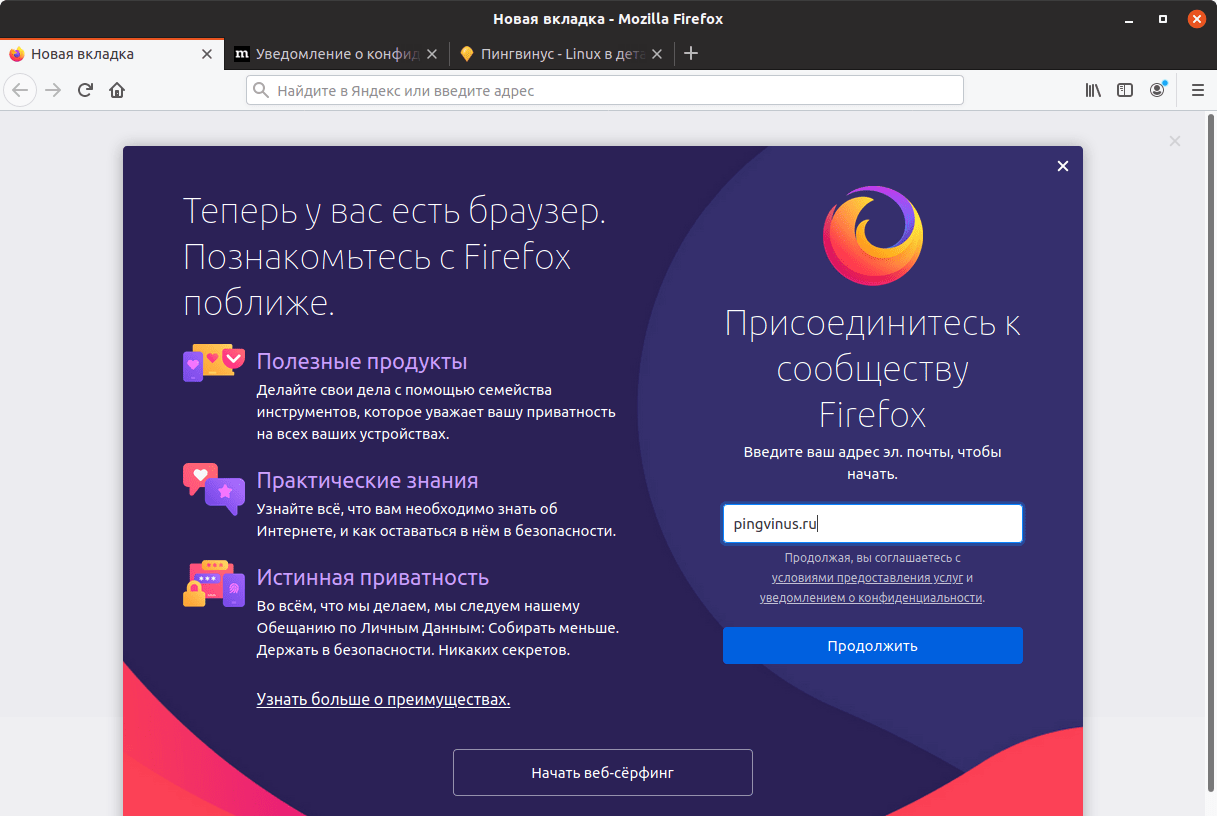Click the email field containing pingvinus.ru
Screen dimensions: 1217x816
(873, 524)
